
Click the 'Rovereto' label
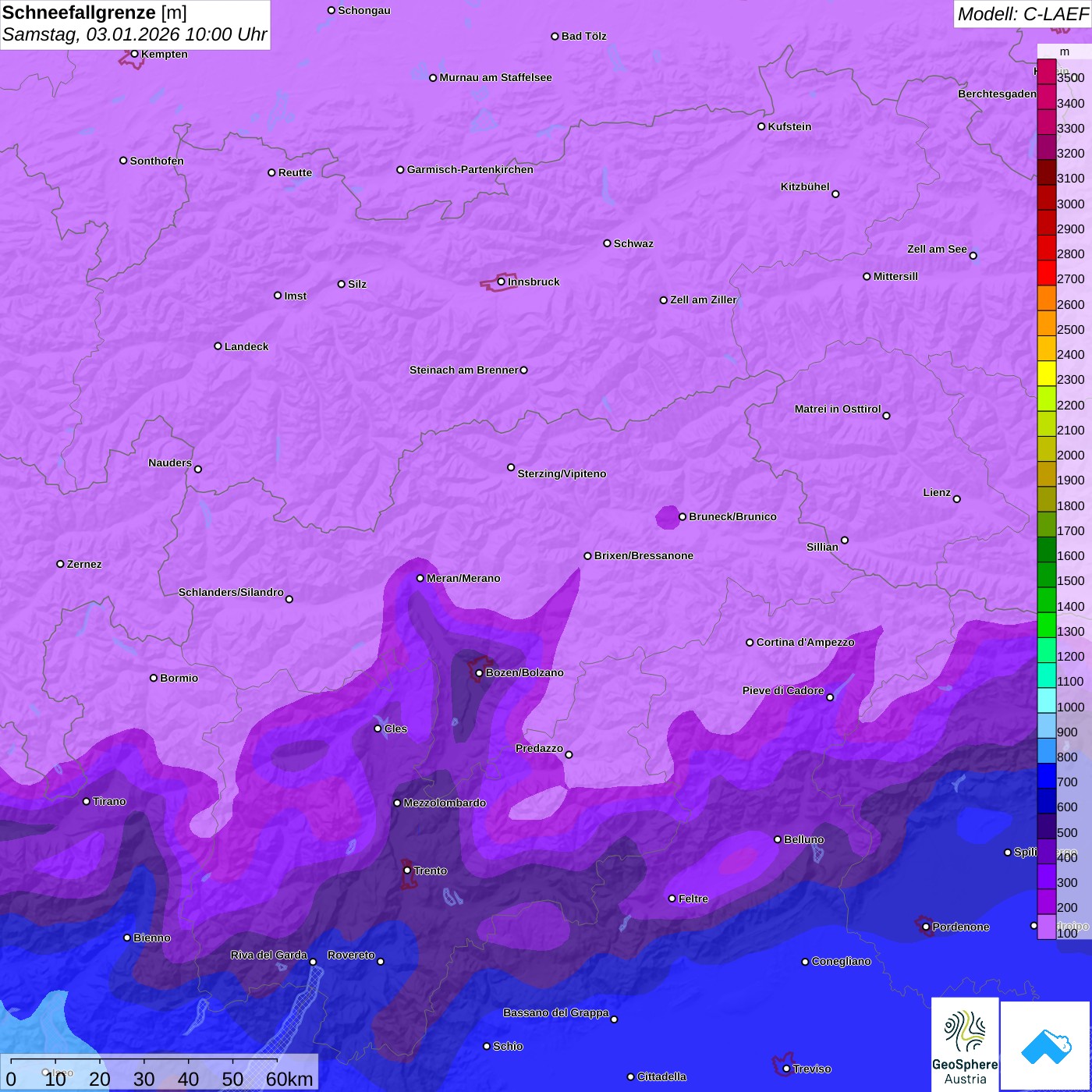coord(351,955)
